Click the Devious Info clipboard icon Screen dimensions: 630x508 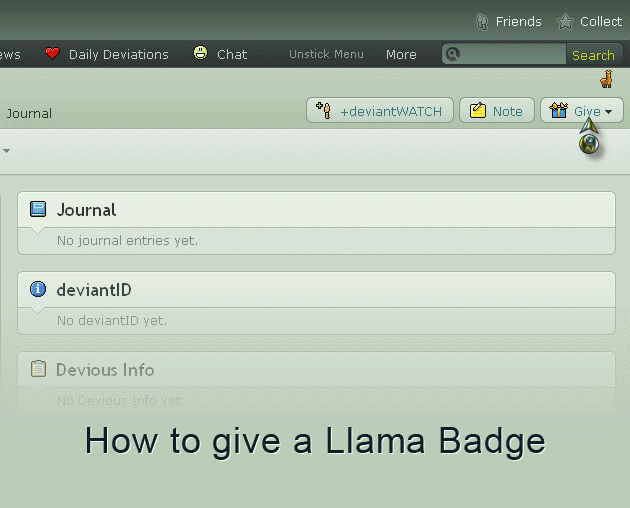38,369
